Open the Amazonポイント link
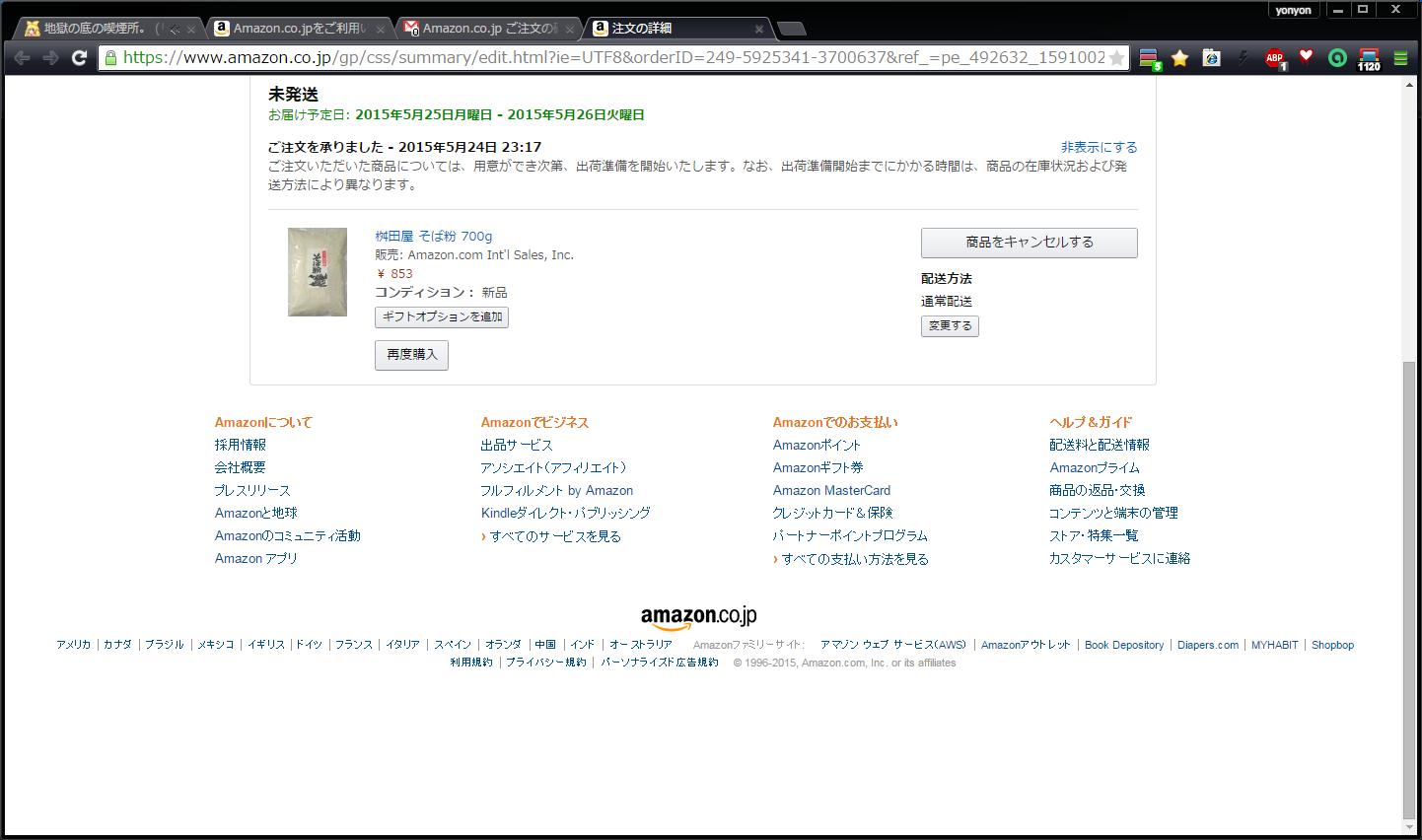 817,445
